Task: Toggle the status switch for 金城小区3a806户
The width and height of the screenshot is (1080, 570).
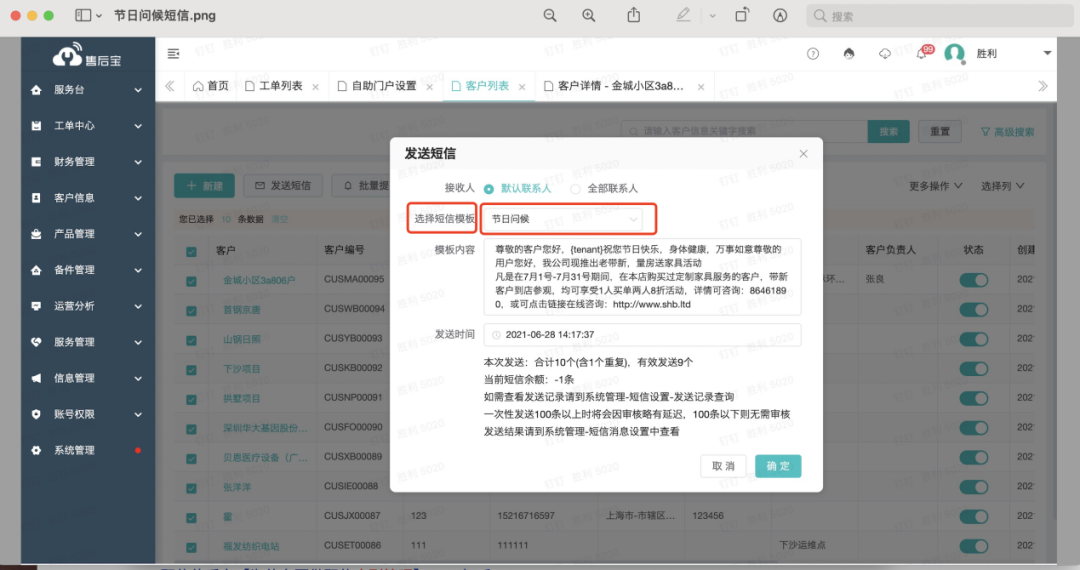Action: tap(973, 281)
